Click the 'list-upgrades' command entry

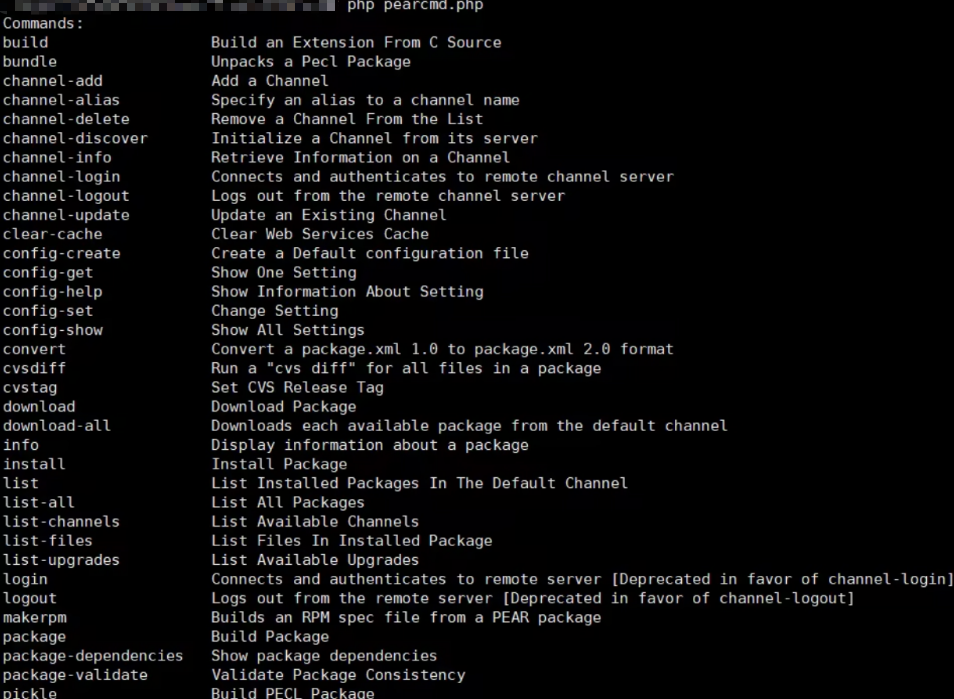pyautogui.click(x=61, y=560)
